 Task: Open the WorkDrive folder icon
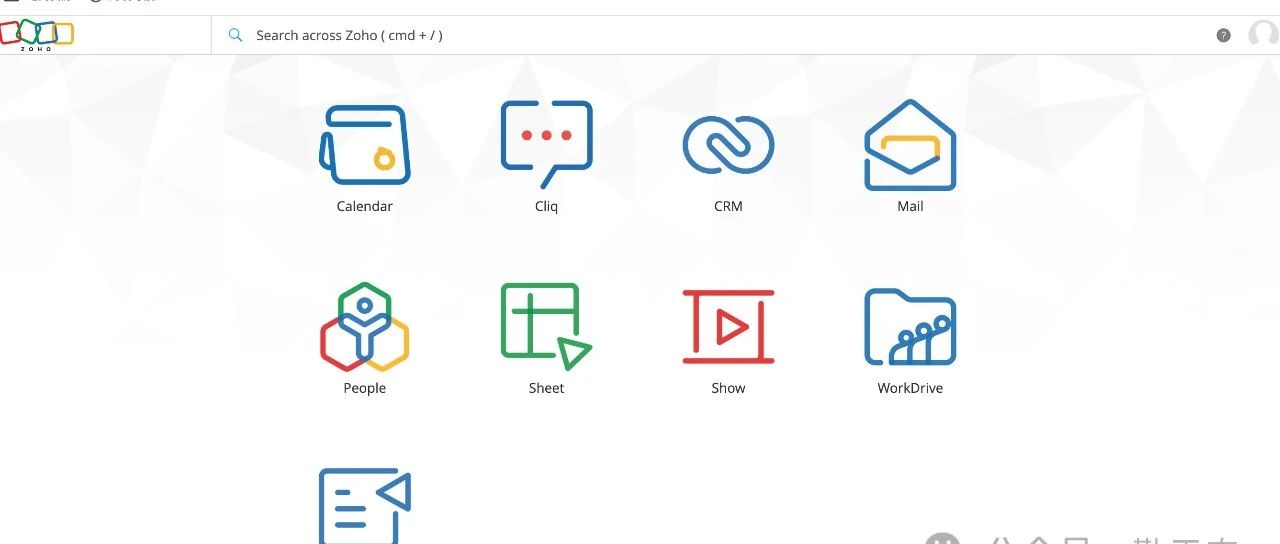(x=910, y=327)
